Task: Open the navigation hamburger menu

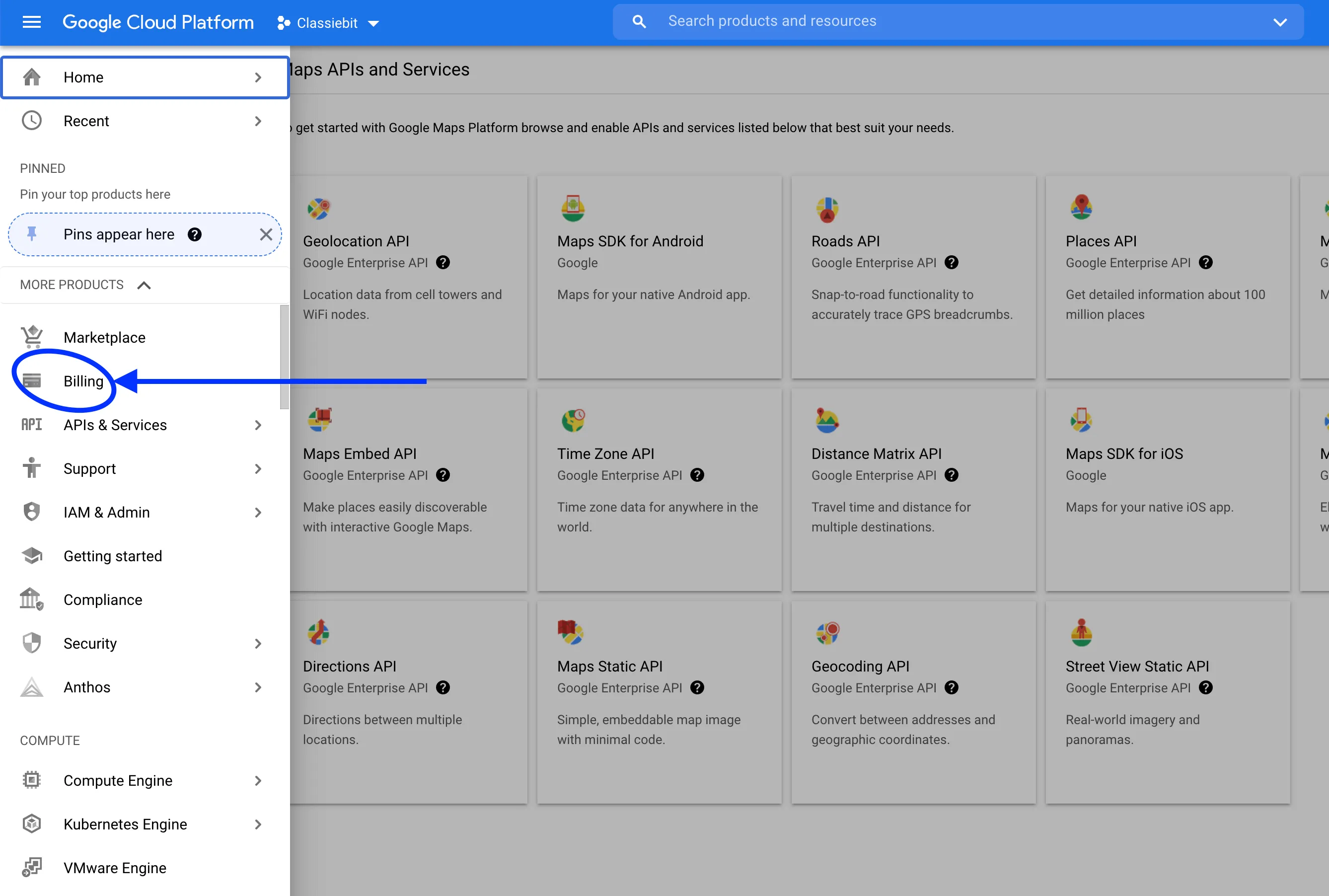Action: pos(31,22)
